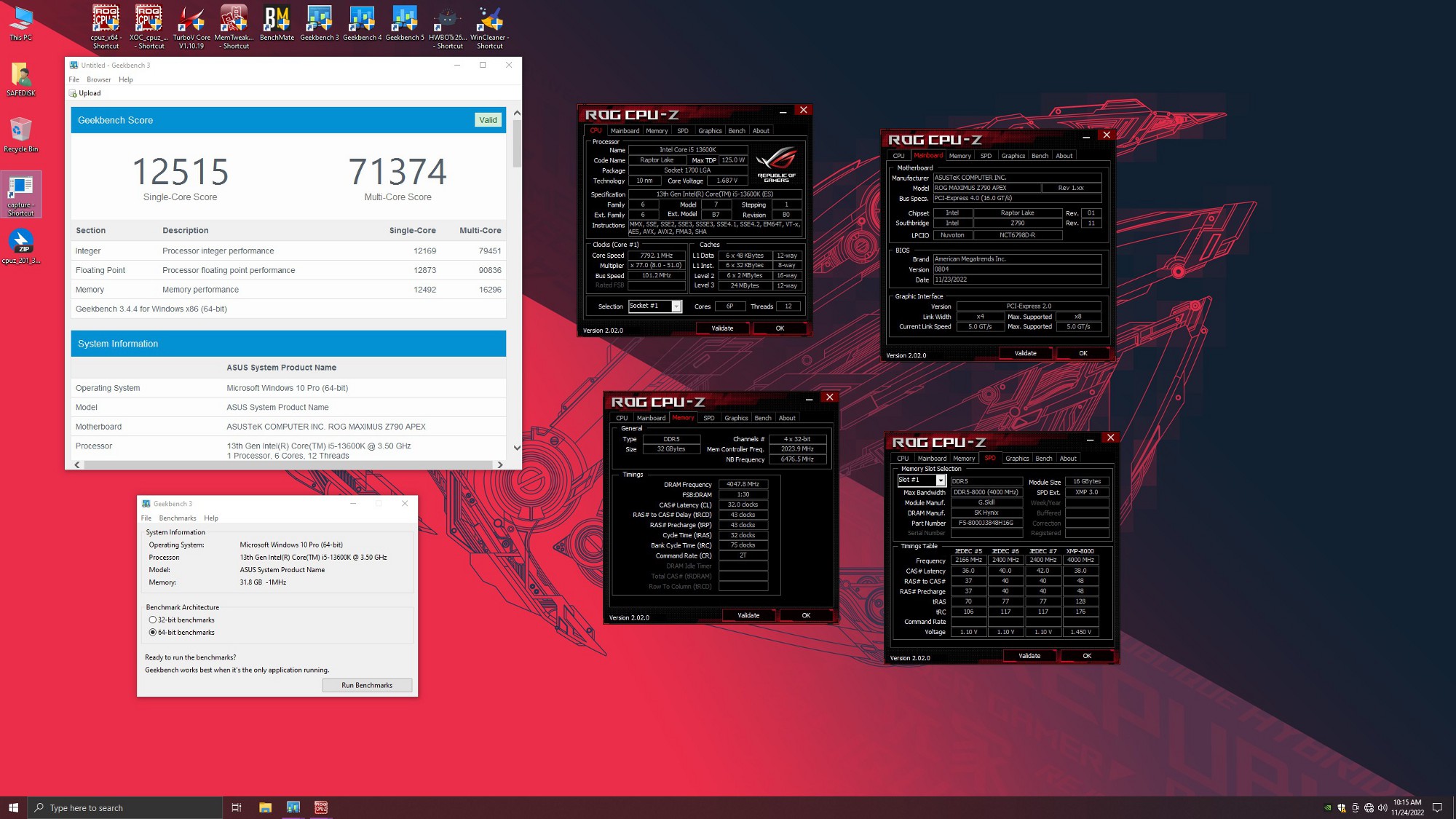Viewport: 1456px width, 819px height.
Task: Expand the Slot #1 memory slot dropdown
Action: pos(941,480)
